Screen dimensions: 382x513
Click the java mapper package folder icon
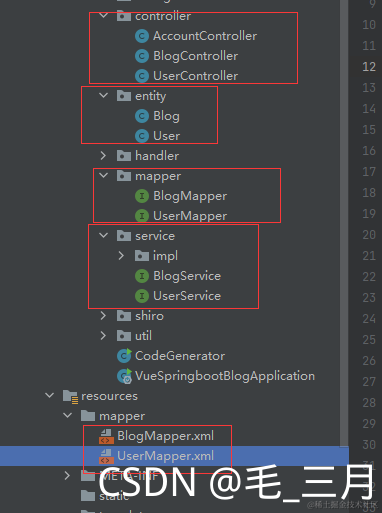point(124,176)
